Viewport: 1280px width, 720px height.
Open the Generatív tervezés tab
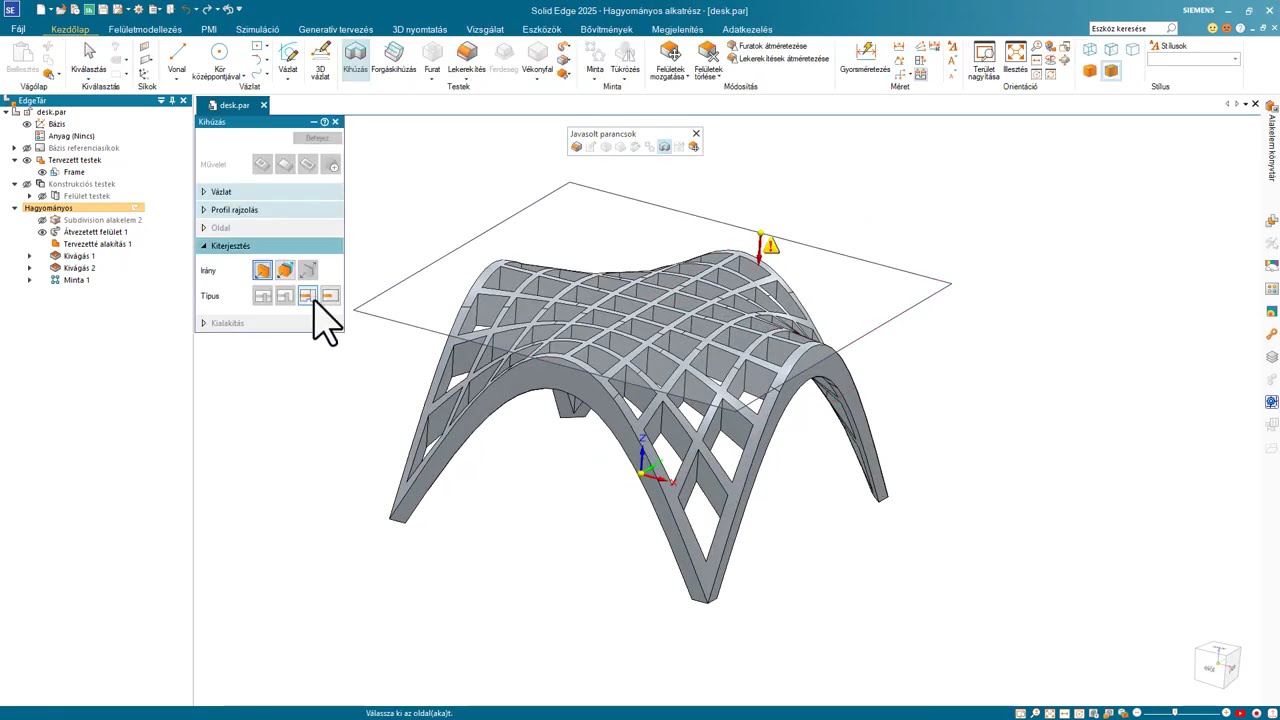pos(336,29)
